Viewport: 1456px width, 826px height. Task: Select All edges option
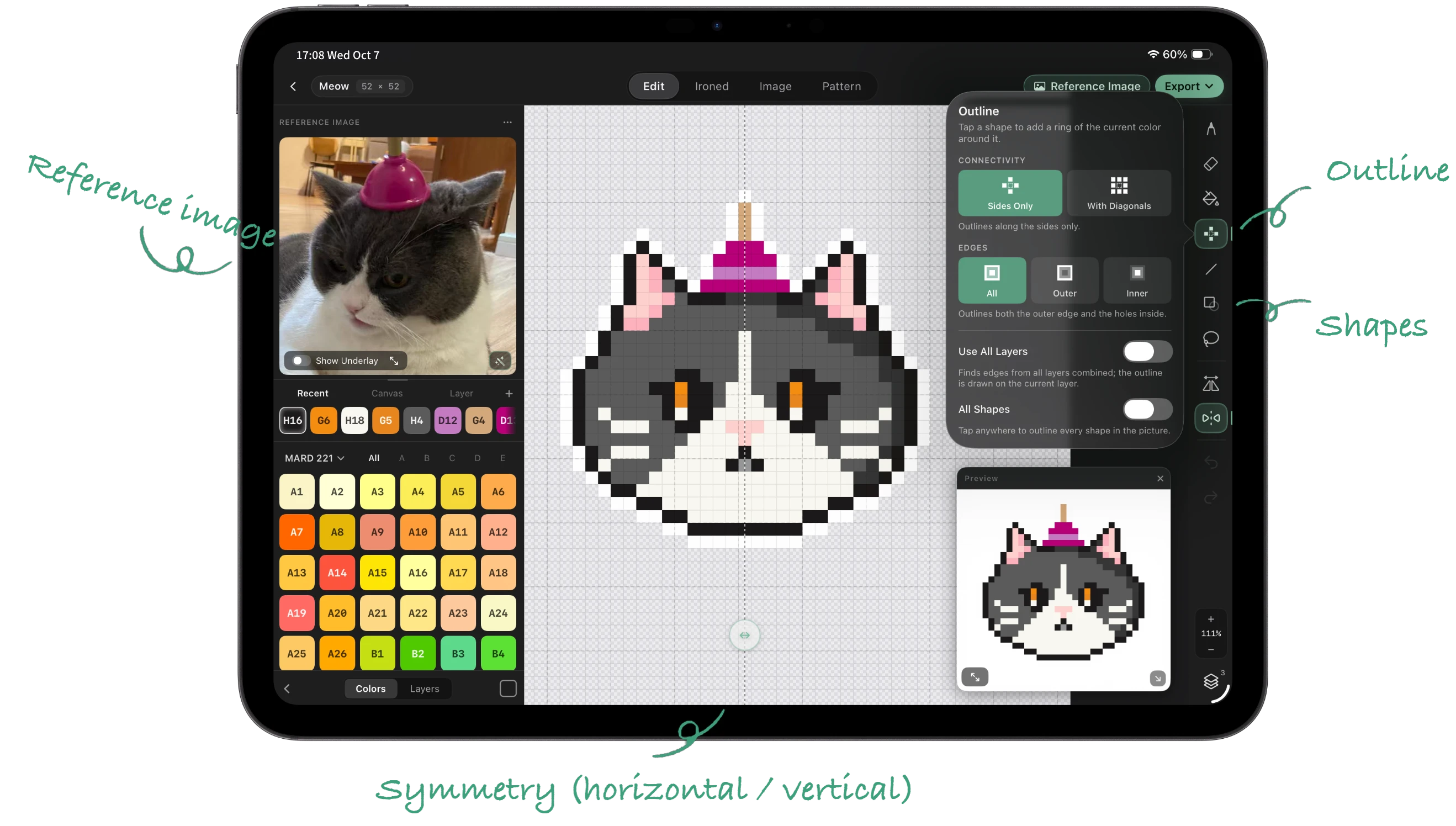(x=992, y=281)
